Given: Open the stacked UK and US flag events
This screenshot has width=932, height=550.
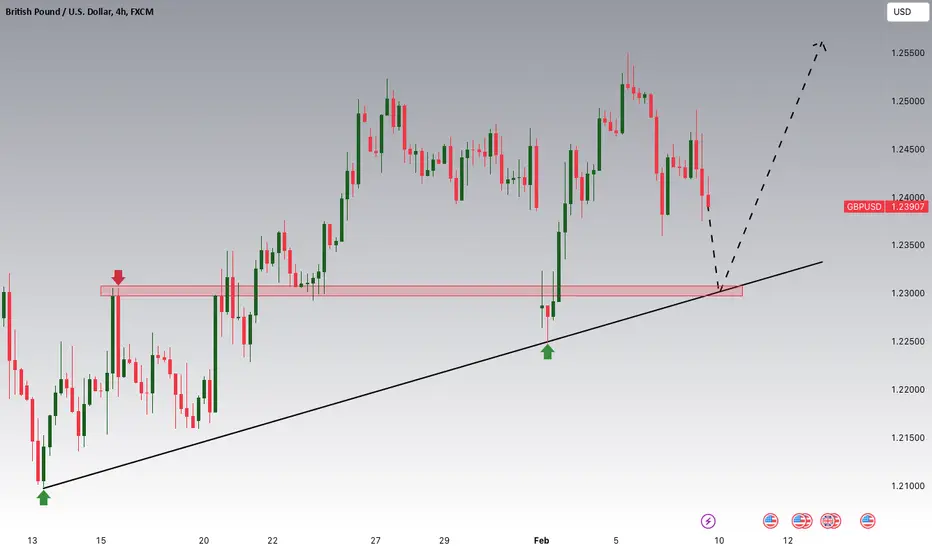Looking at the screenshot, I should [830, 521].
